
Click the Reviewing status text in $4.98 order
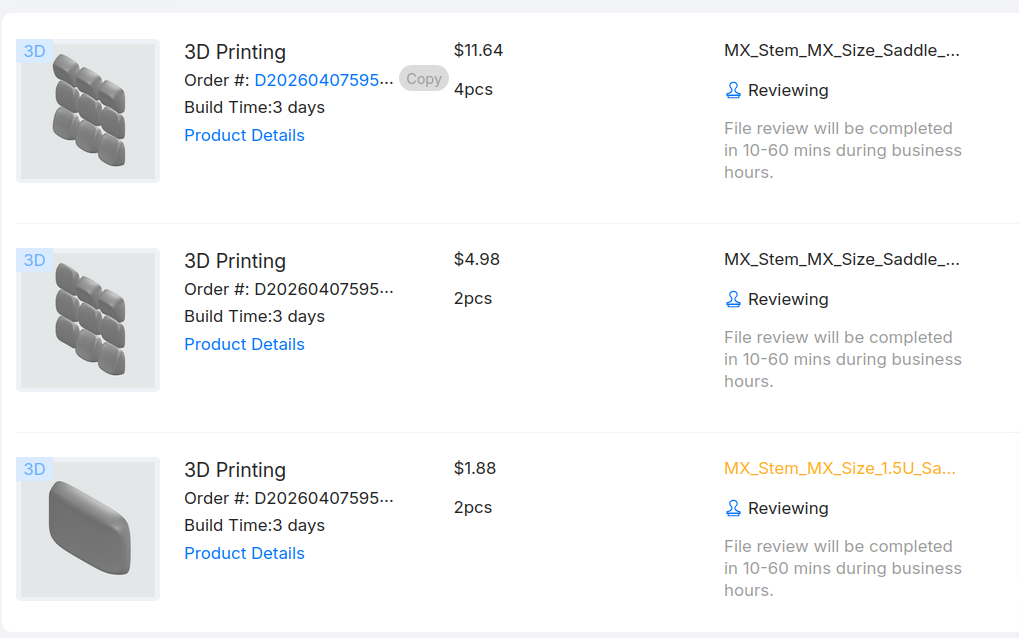pos(788,300)
